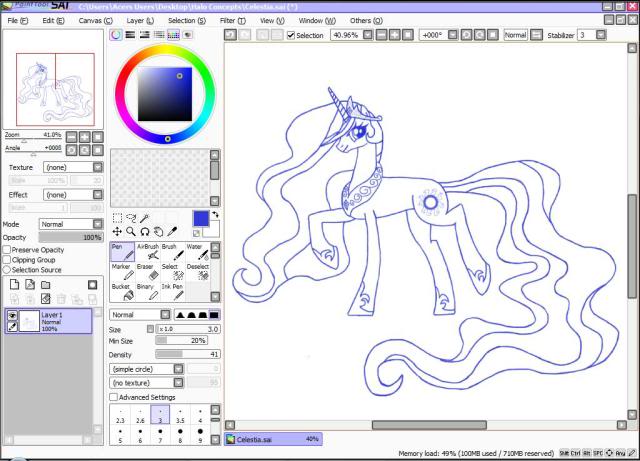640x461 pixels.
Task: Open the Layer menu
Action: (140, 20)
